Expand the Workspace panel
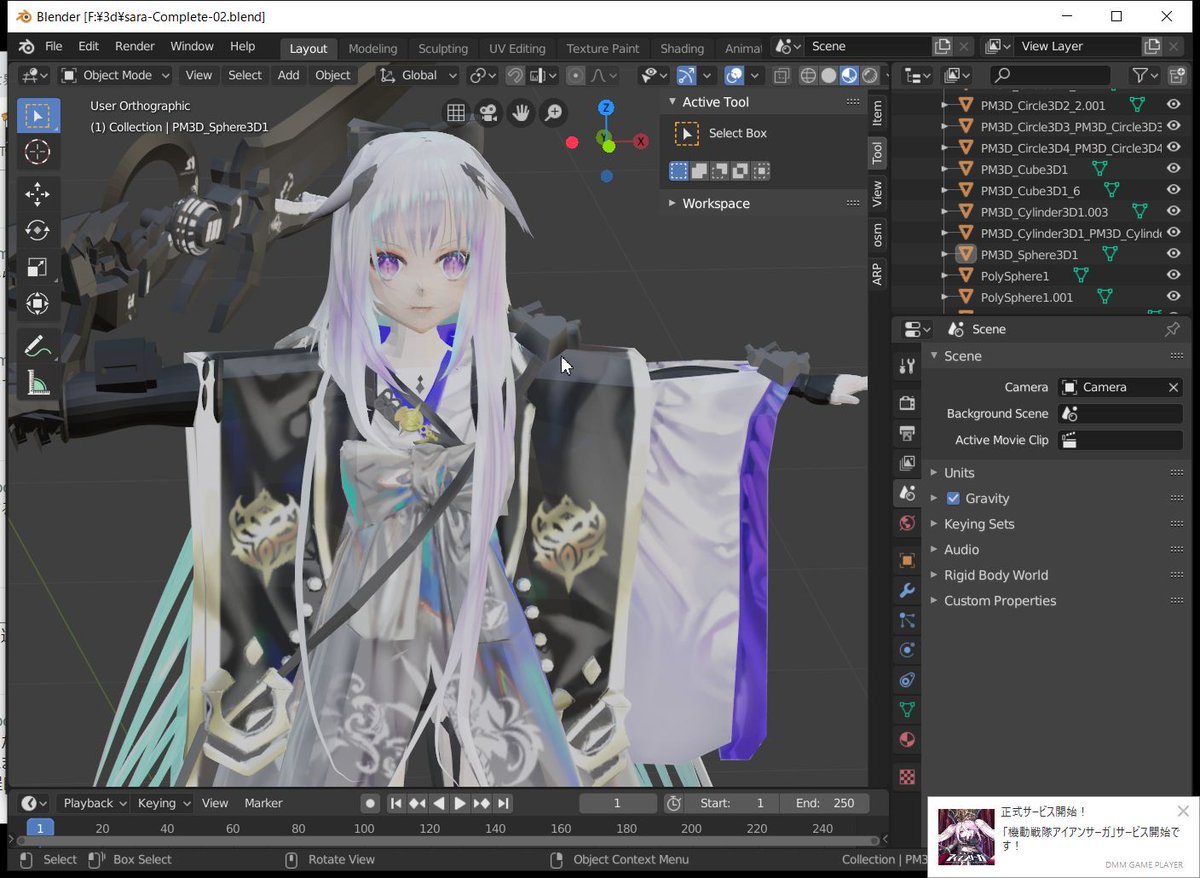1200x878 pixels. pos(716,203)
